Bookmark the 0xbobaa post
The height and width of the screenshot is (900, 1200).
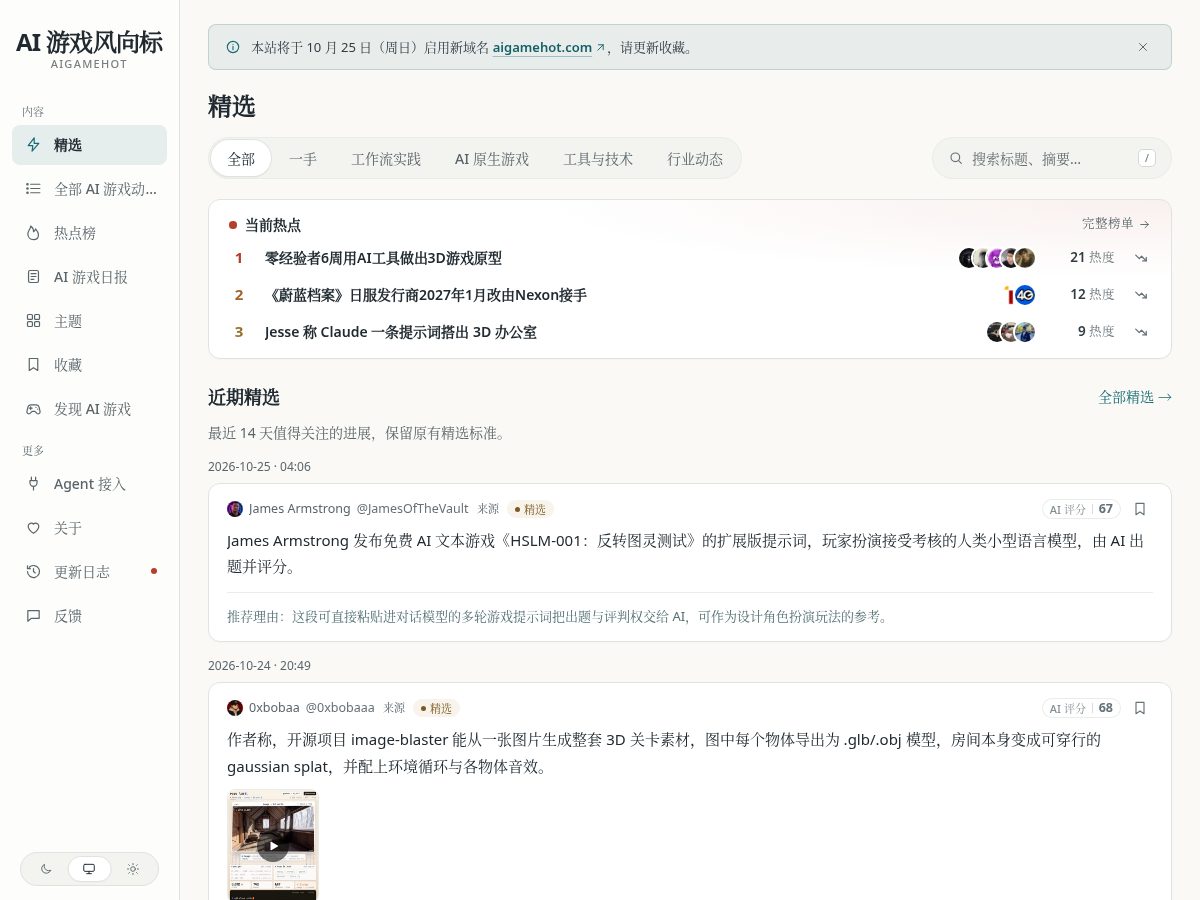coord(1140,708)
